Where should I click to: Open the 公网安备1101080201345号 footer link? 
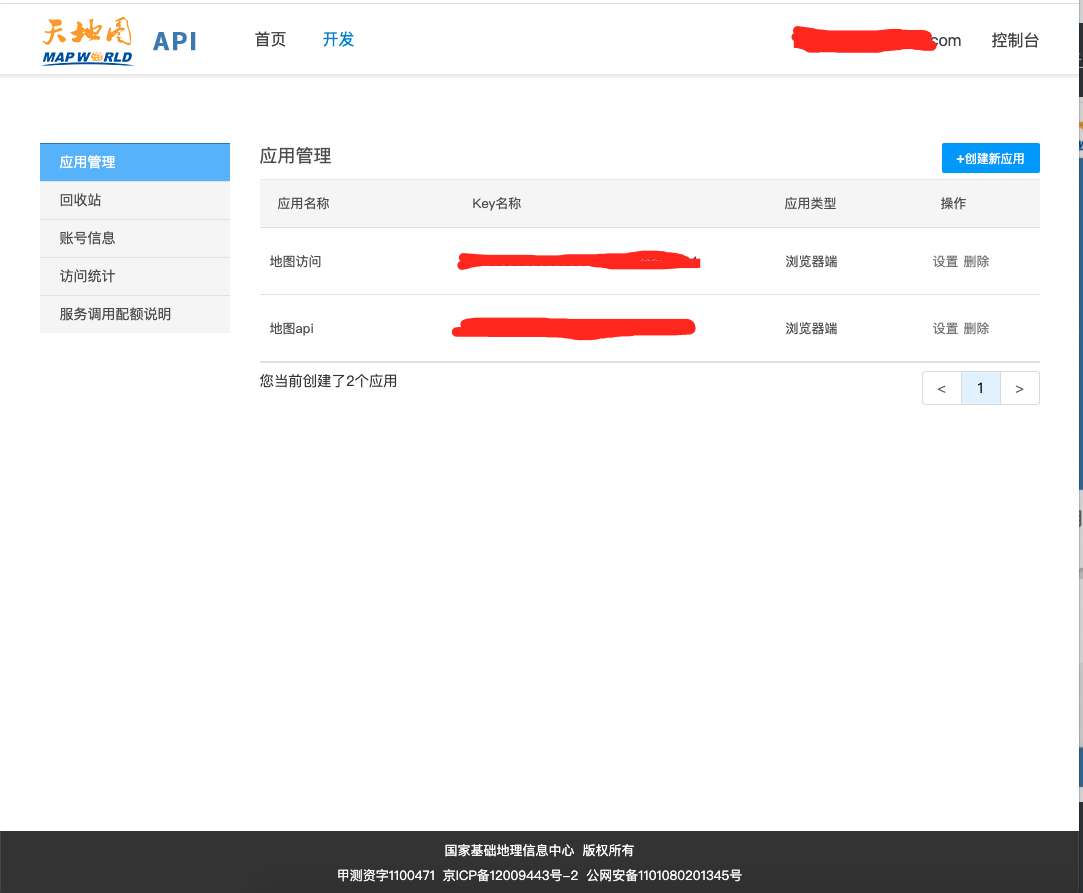pyautogui.click(x=664, y=876)
